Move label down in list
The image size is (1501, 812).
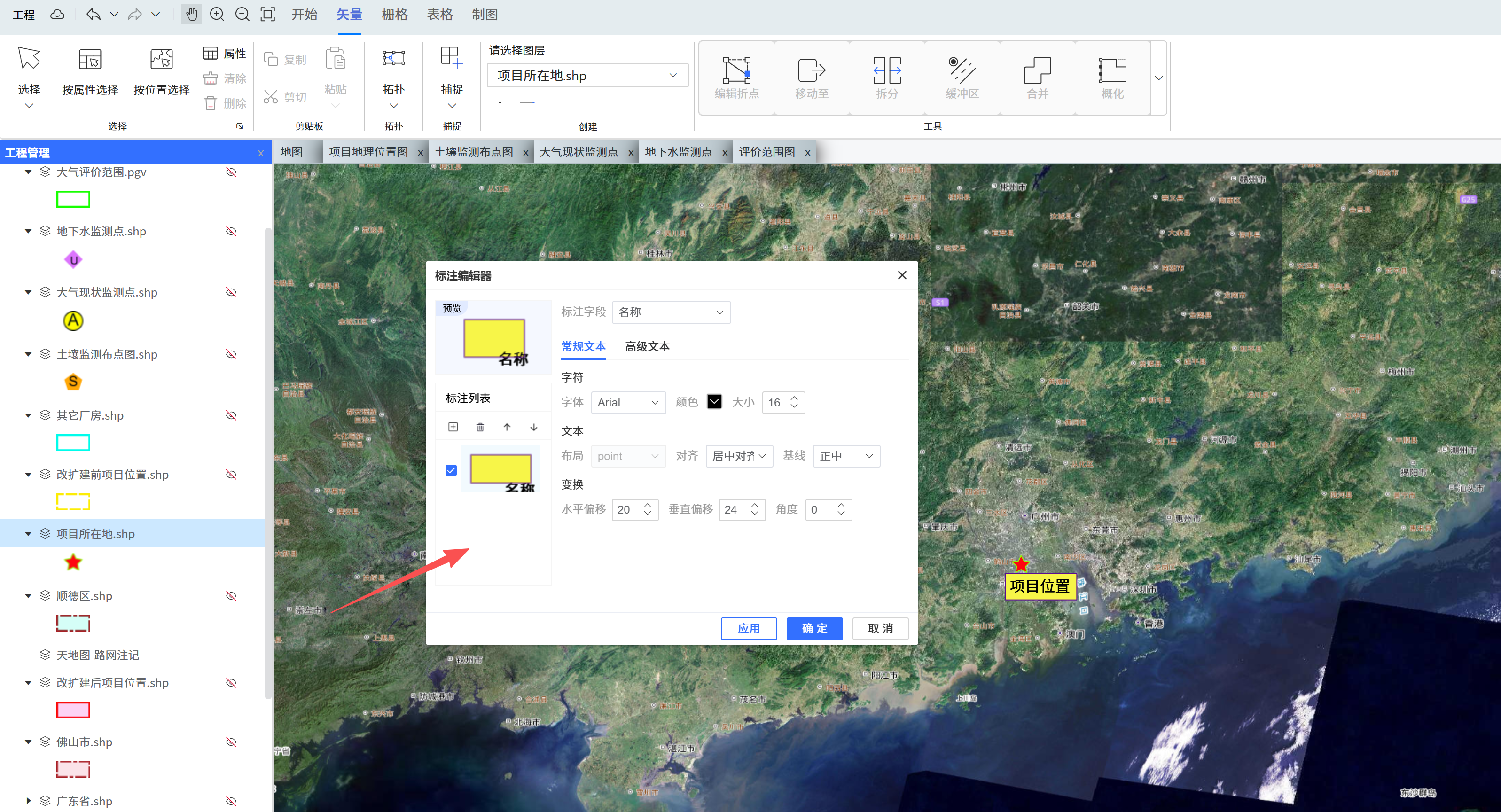pos(534,427)
